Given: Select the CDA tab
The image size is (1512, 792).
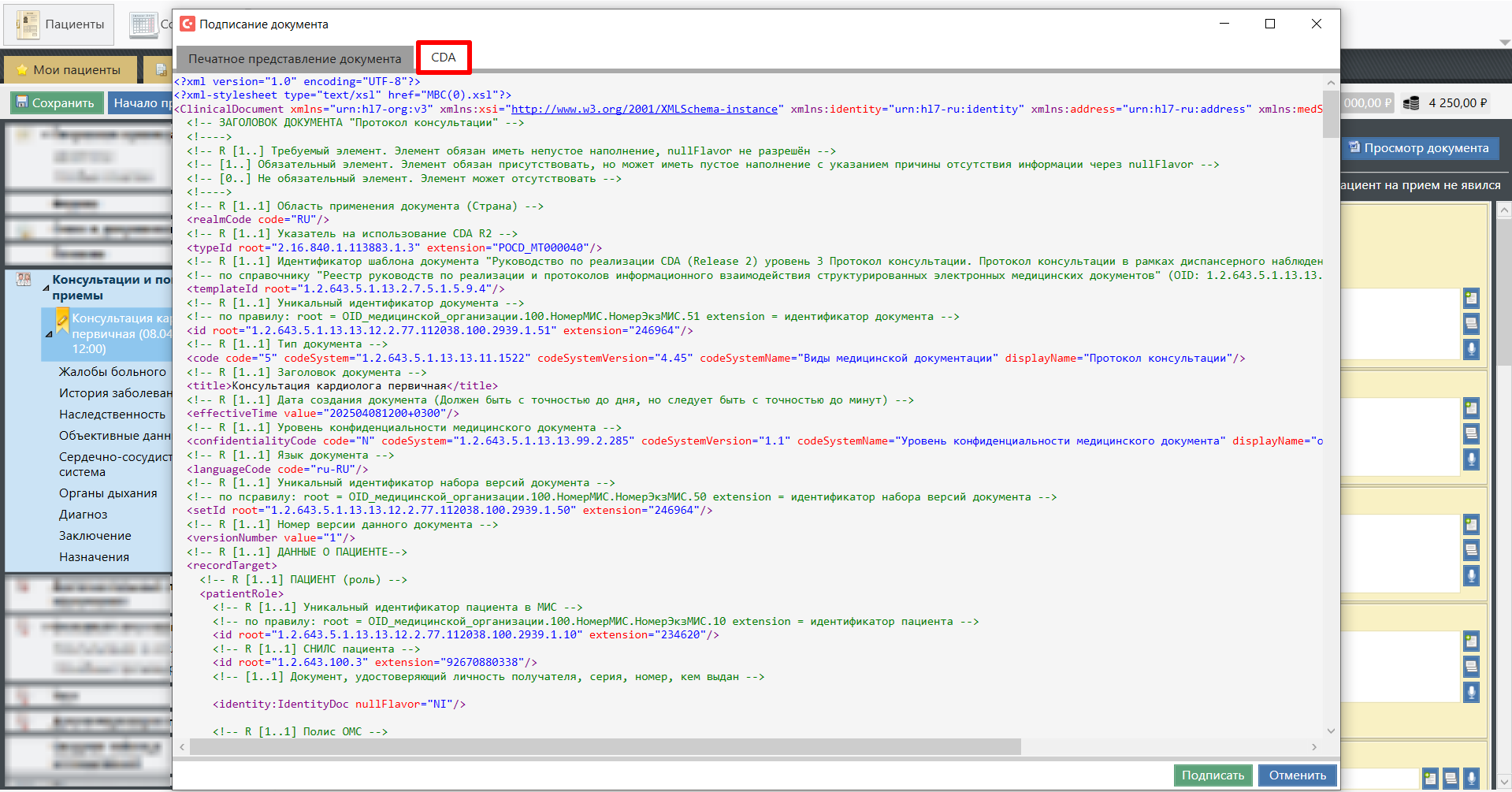Looking at the screenshot, I should [443, 58].
